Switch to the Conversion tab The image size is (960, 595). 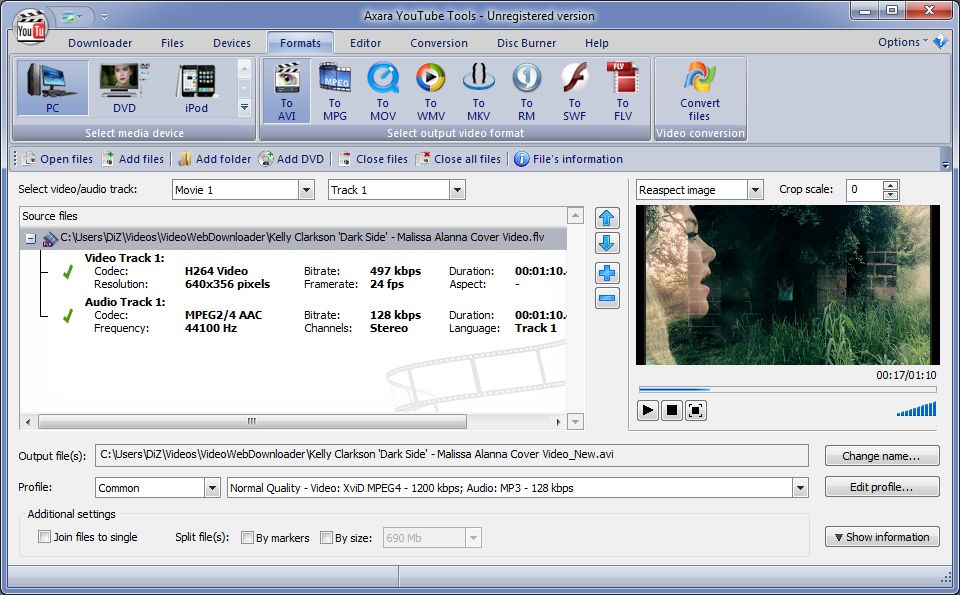(439, 43)
